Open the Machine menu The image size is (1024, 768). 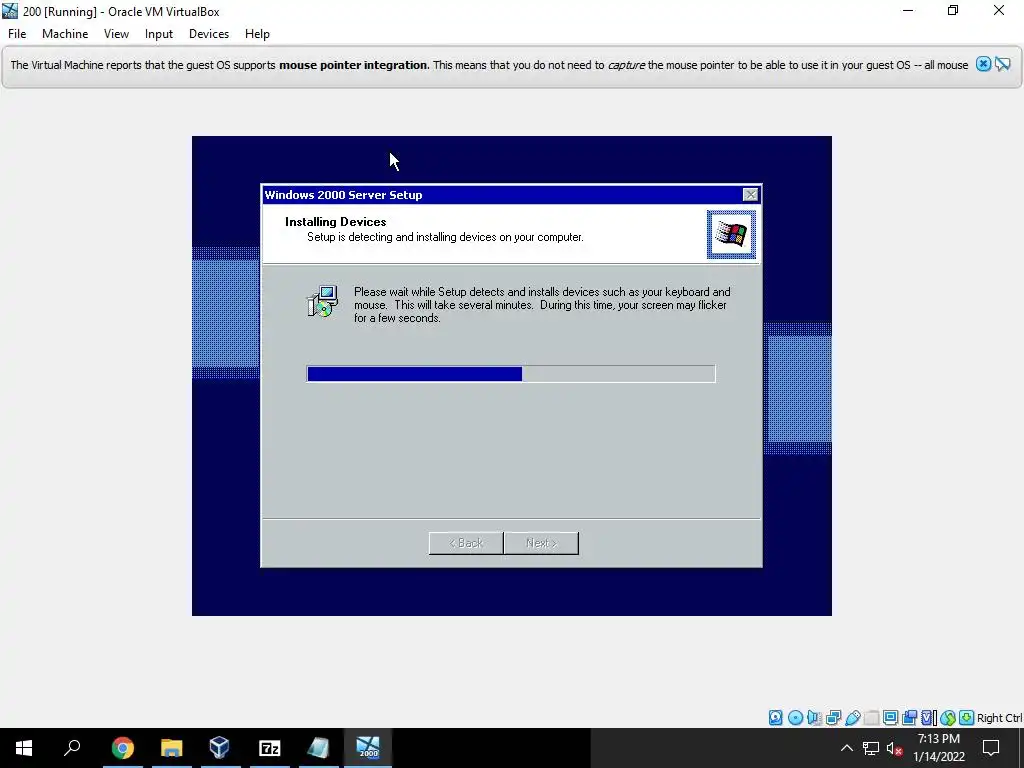pos(65,34)
